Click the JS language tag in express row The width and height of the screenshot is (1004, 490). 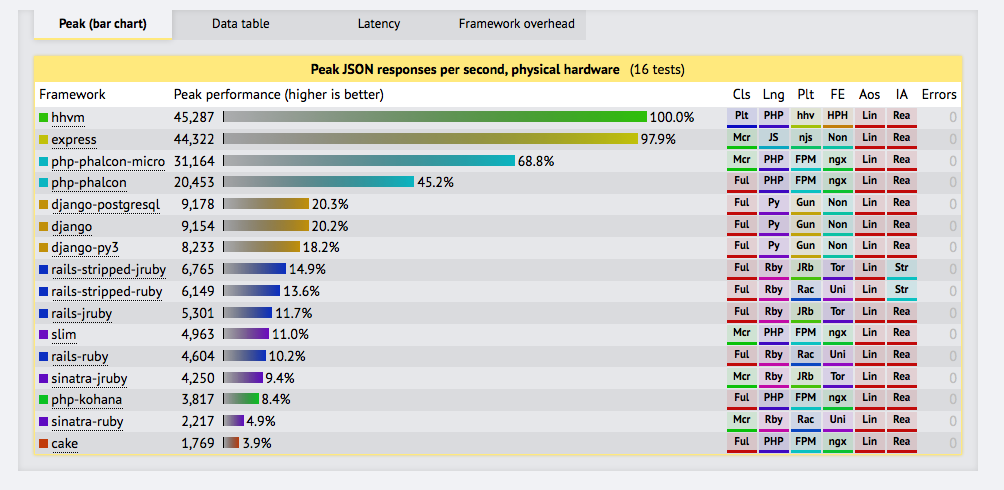[x=773, y=139]
